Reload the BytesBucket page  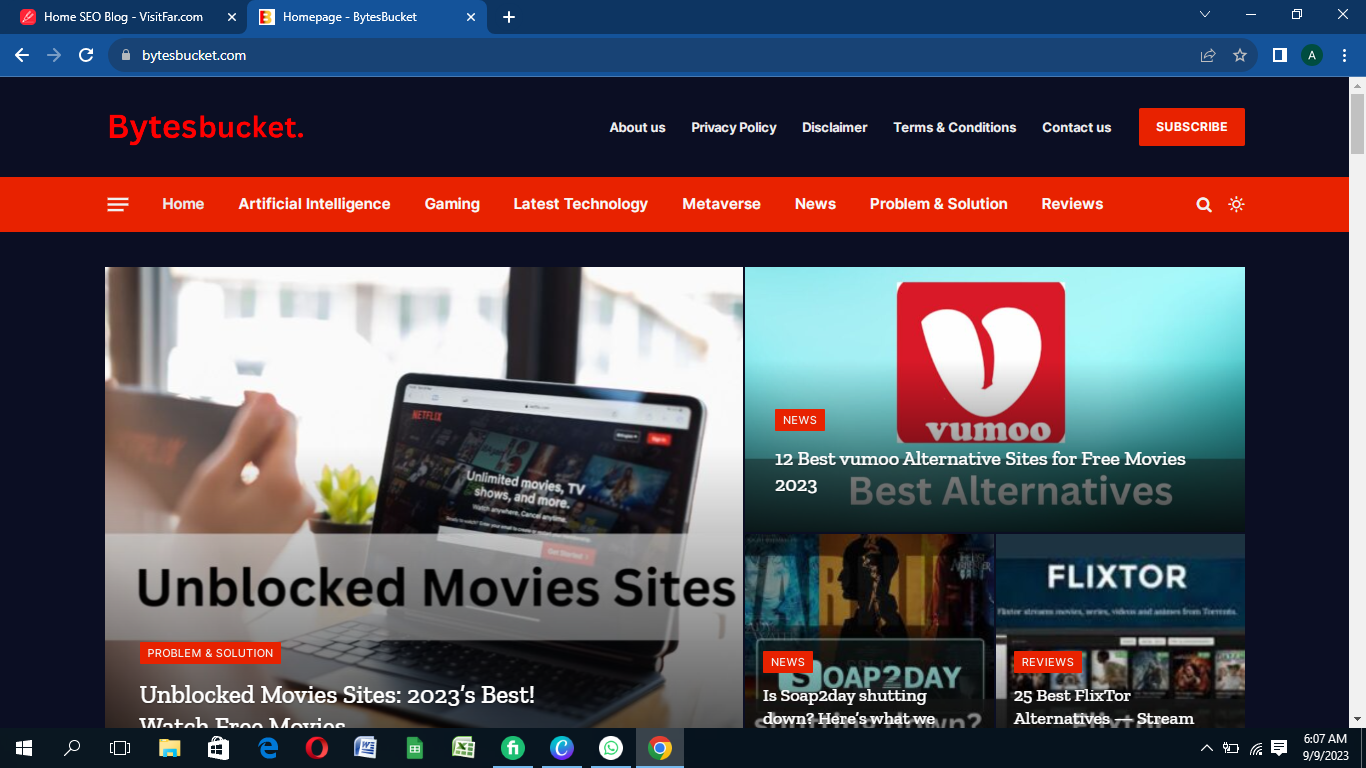pyautogui.click(x=84, y=55)
